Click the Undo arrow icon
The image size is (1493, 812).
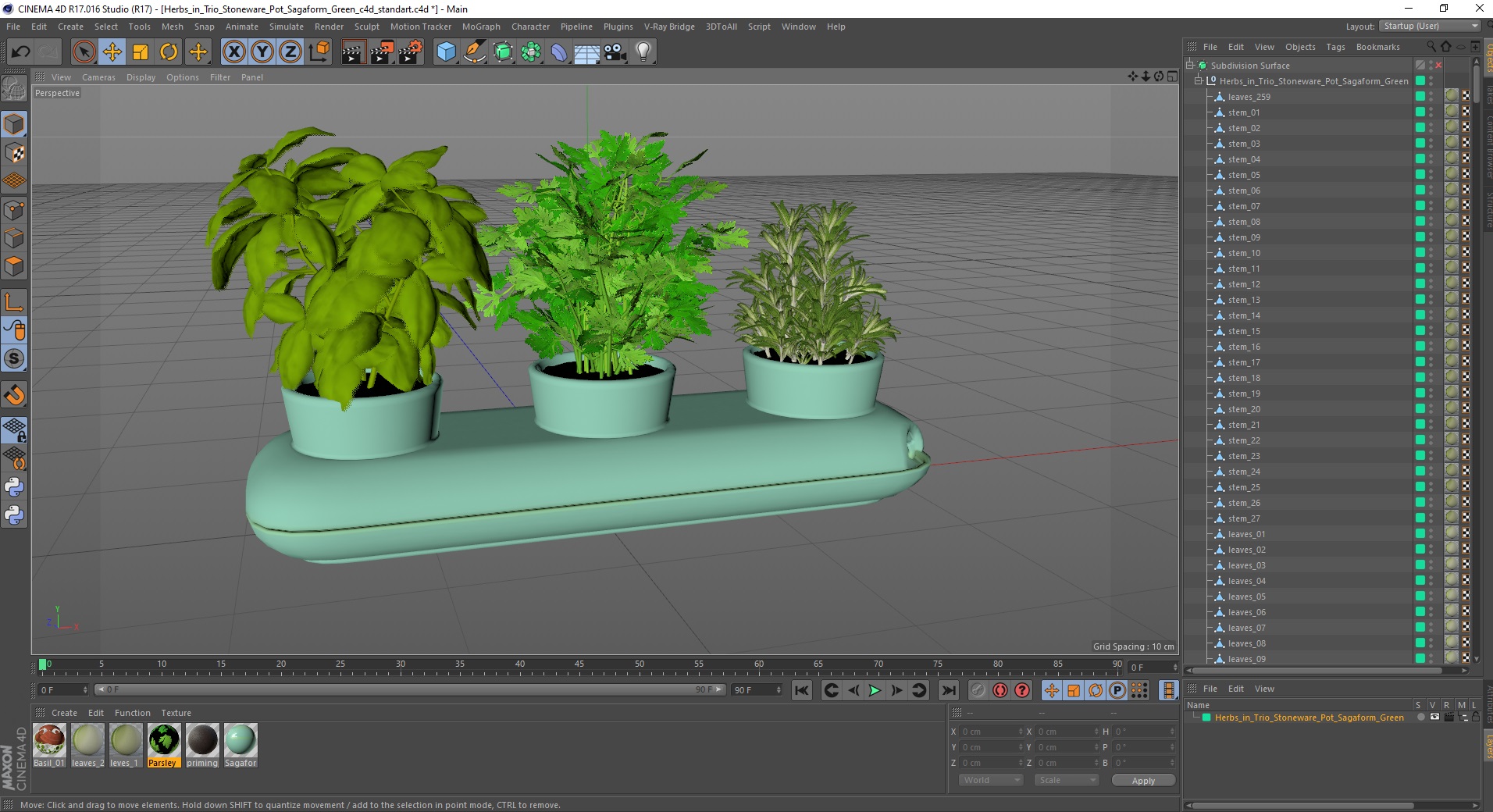(x=21, y=52)
